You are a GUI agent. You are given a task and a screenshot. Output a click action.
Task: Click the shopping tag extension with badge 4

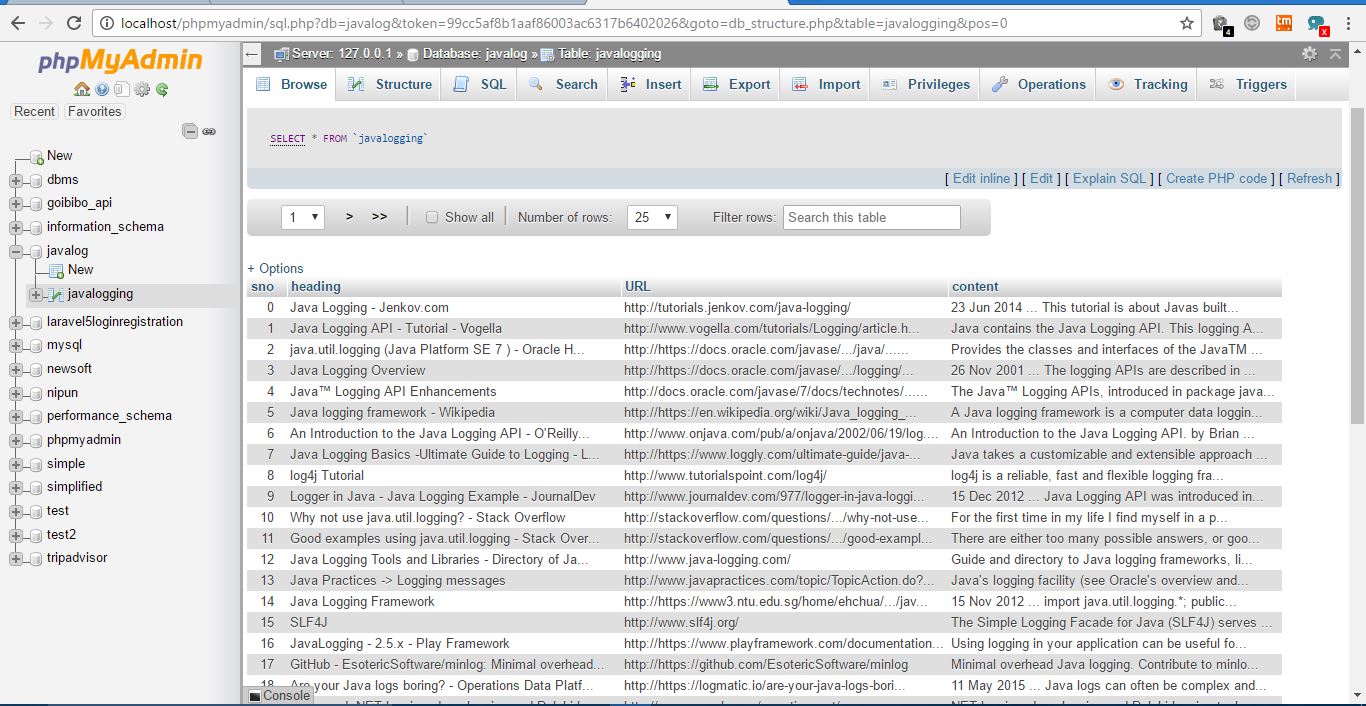[x=1221, y=24]
